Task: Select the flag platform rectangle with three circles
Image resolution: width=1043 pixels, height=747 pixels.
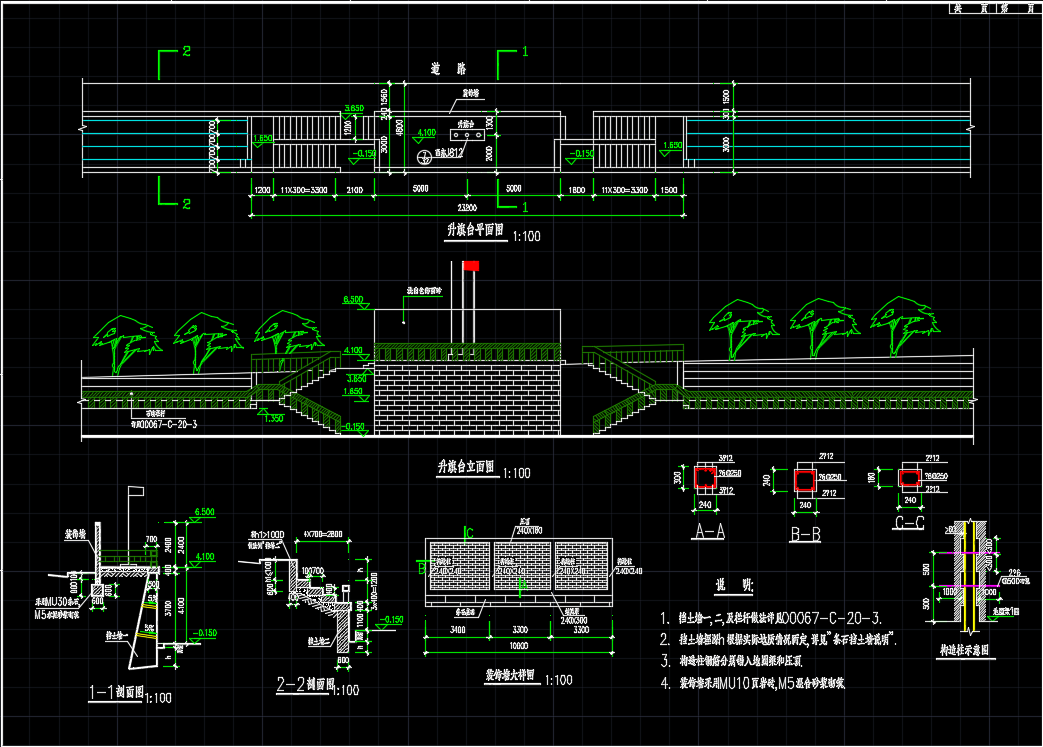Action: [x=467, y=135]
